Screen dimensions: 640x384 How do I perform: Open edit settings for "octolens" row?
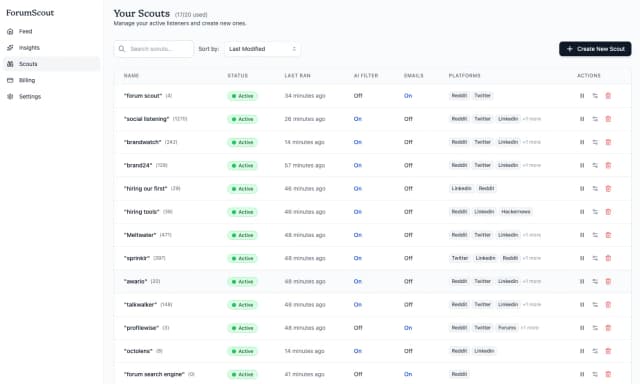pyautogui.click(x=595, y=351)
